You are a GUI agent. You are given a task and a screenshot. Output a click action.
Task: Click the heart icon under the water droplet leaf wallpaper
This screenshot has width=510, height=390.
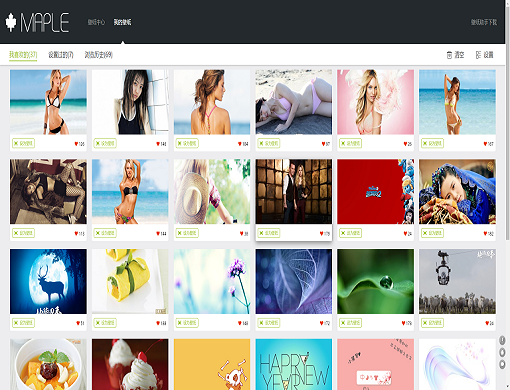pyautogui.click(x=403, y=323)
